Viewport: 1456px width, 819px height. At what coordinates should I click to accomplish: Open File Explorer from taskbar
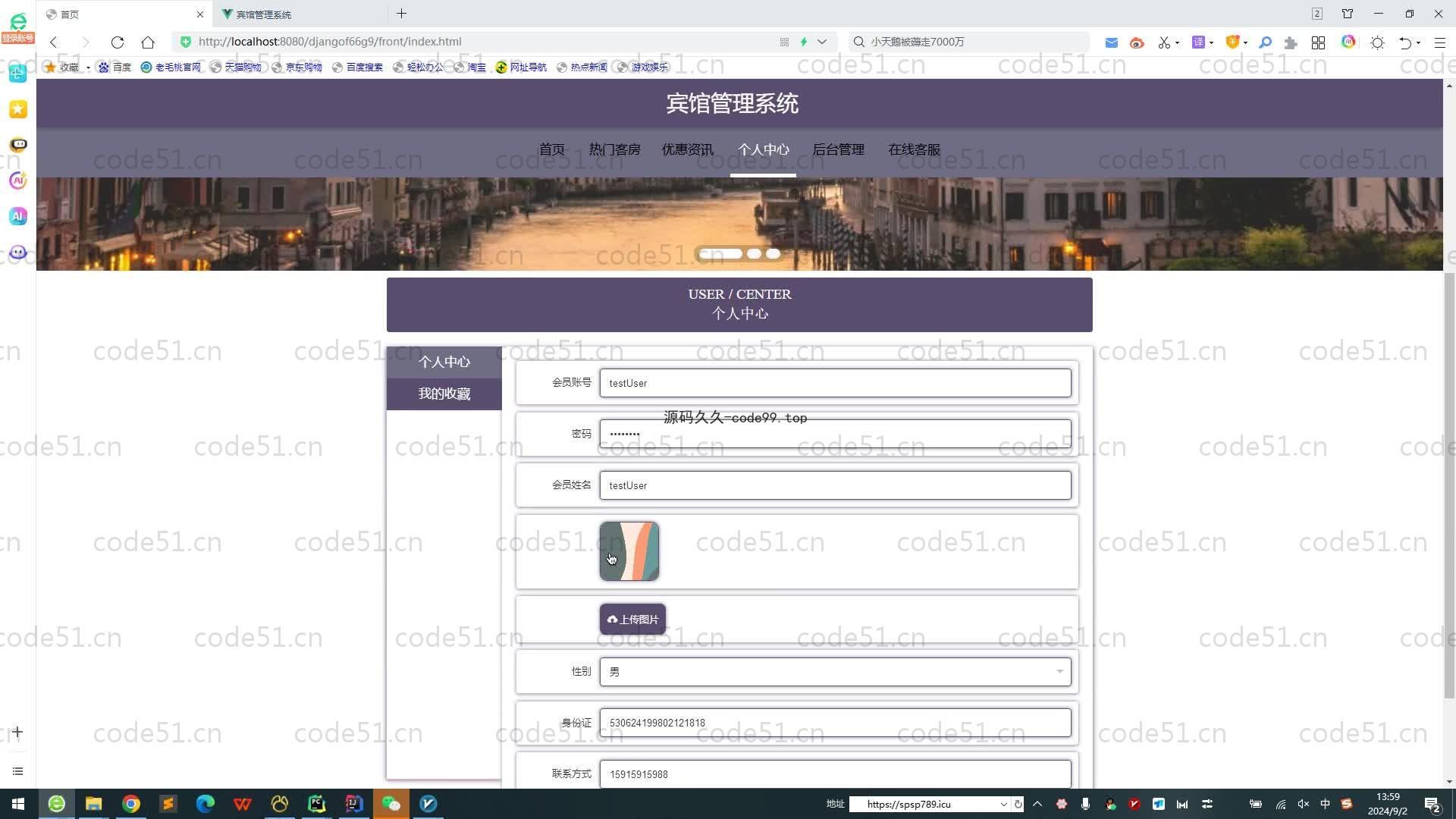pyautogui.click(x=93, y=804)
